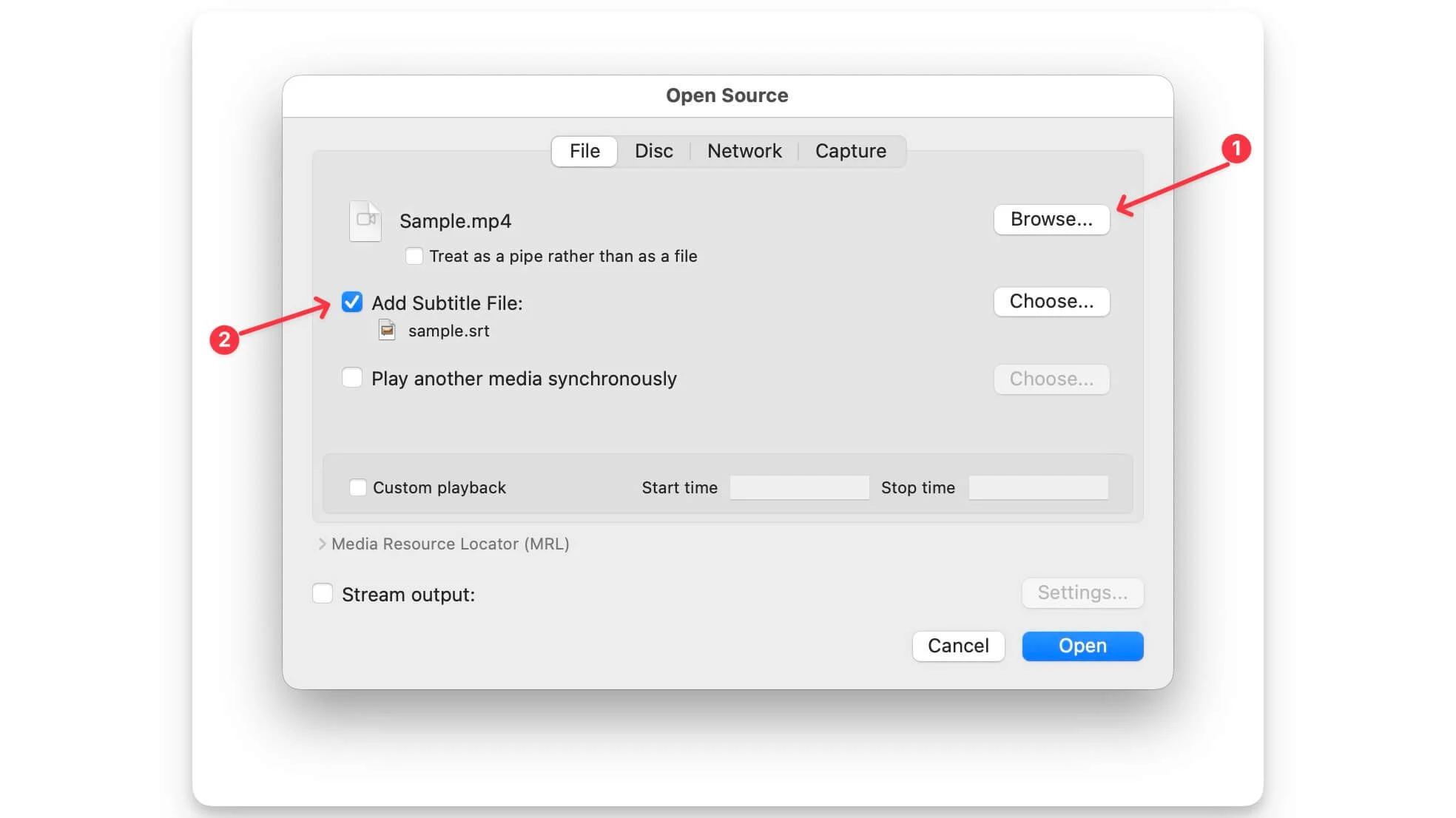The height and width of the screenshot is (818, 1456).
Task: Select the File tab
Action: tap(584, 151)
